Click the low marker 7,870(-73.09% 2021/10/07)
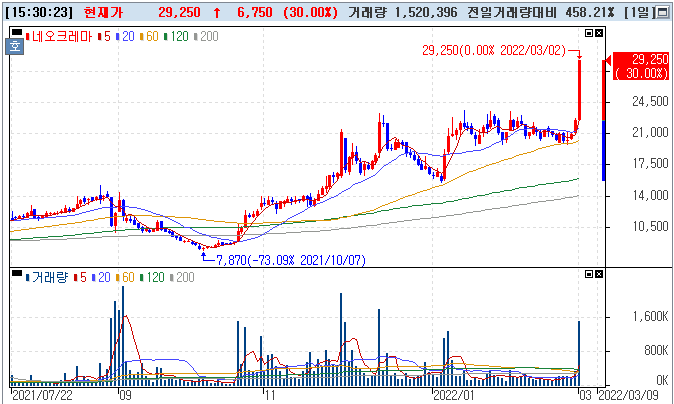The width and height of the screenshot is (674, 404). click(291, 260)
